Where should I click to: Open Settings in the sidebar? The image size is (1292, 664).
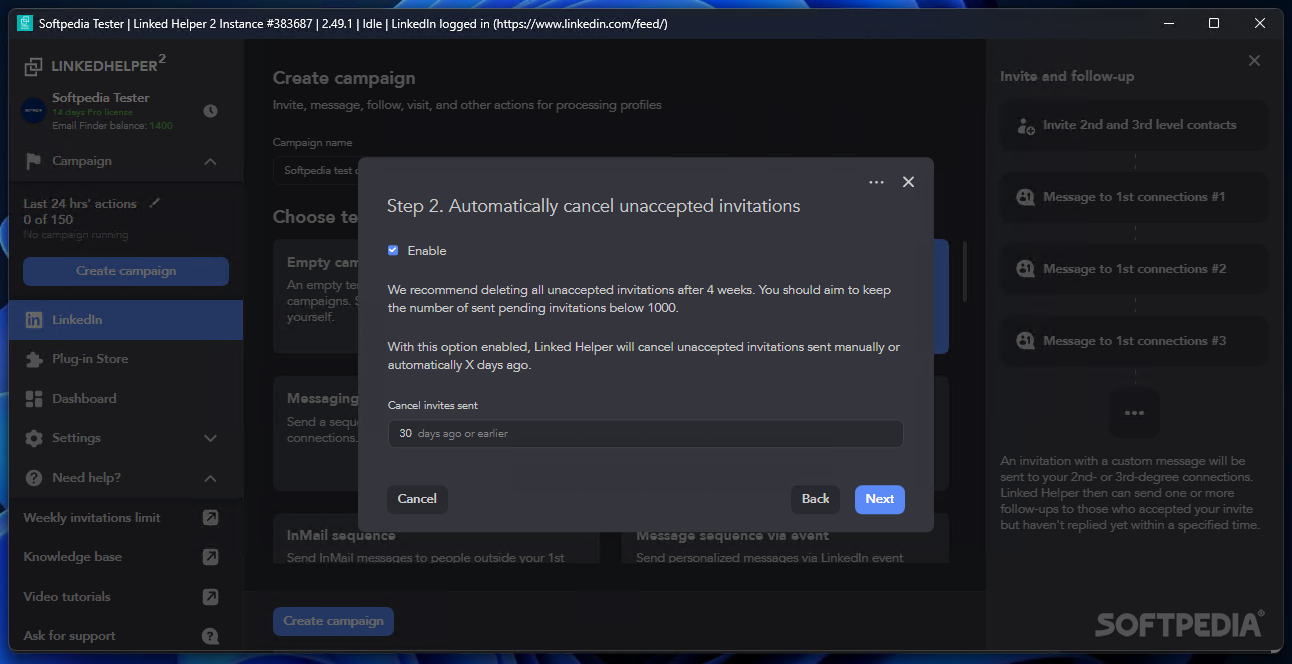[x=76, y=438]
